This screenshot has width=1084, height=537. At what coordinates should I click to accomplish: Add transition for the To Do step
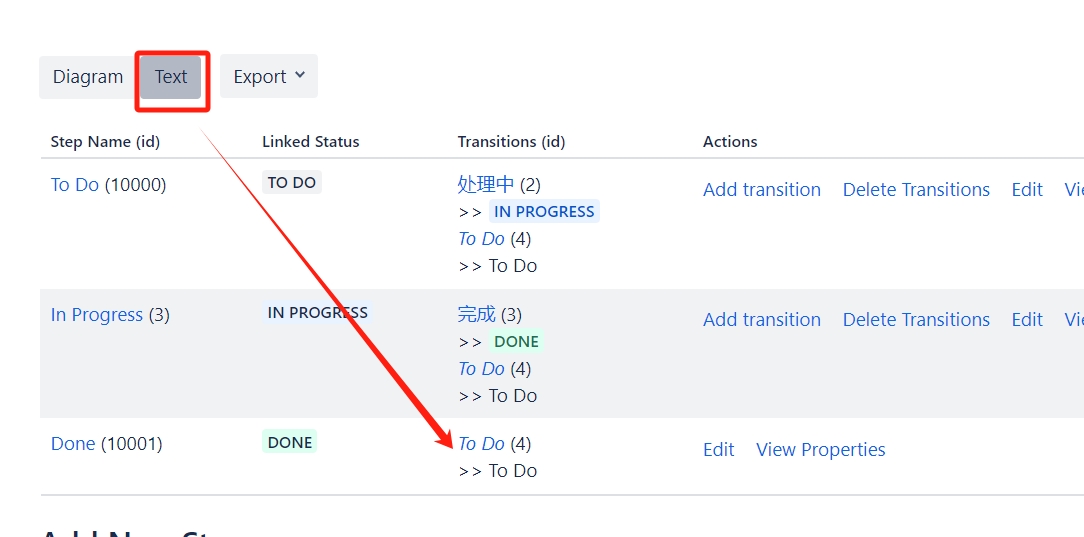(x=762, y=190)
